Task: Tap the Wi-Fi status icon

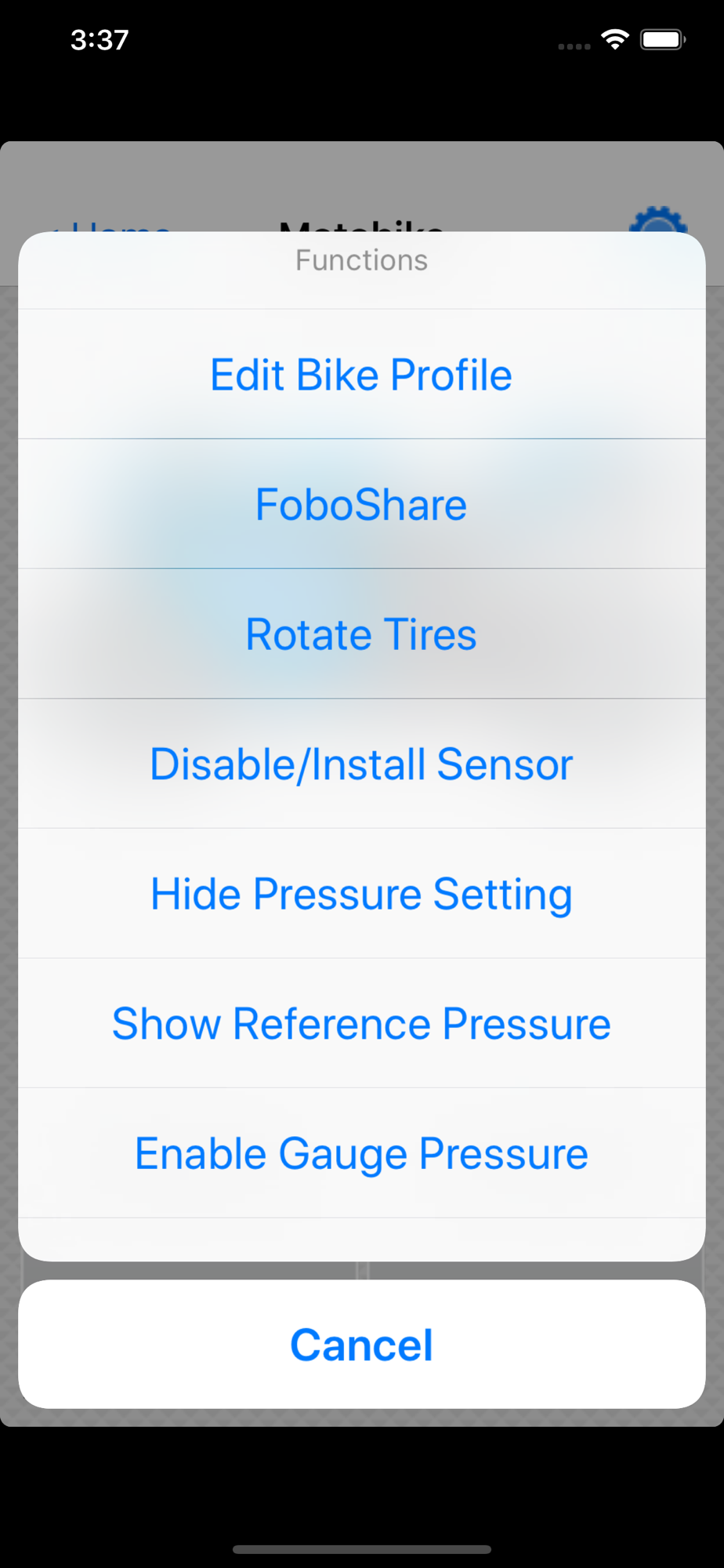Action: (x=615, y=39)
